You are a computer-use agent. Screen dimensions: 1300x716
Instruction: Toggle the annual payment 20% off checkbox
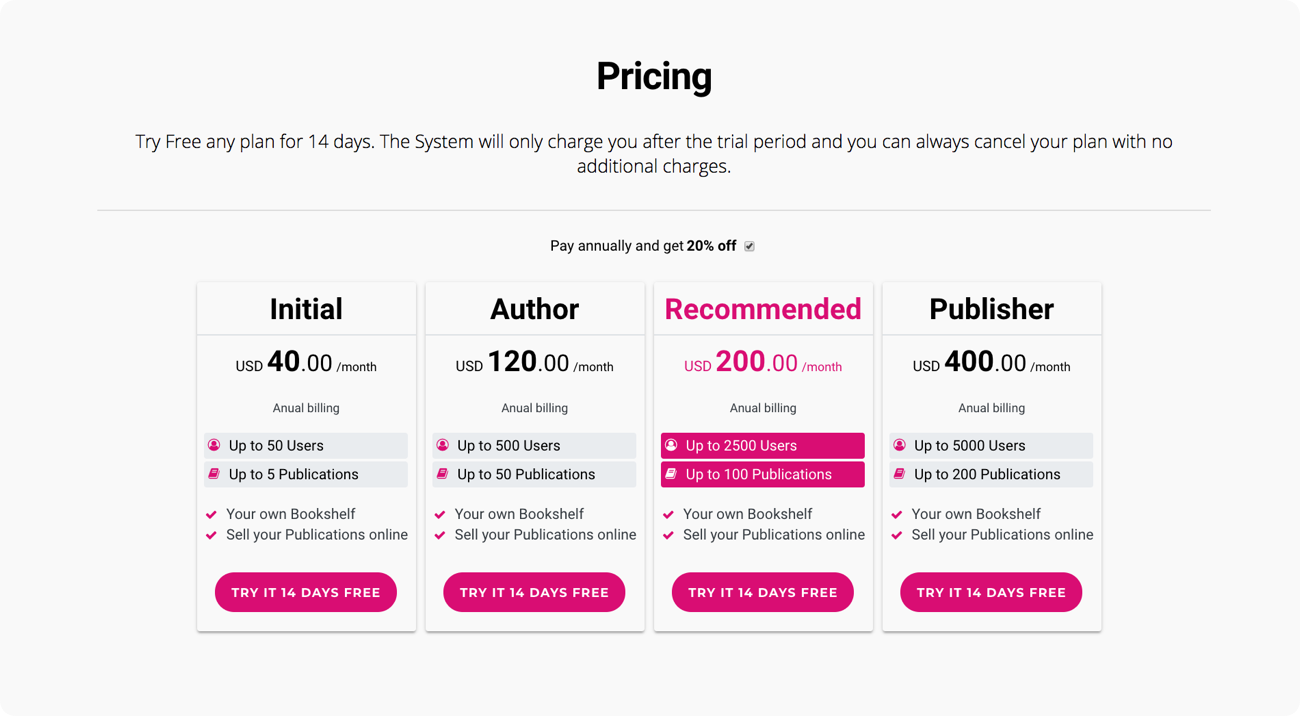(748, 245)
